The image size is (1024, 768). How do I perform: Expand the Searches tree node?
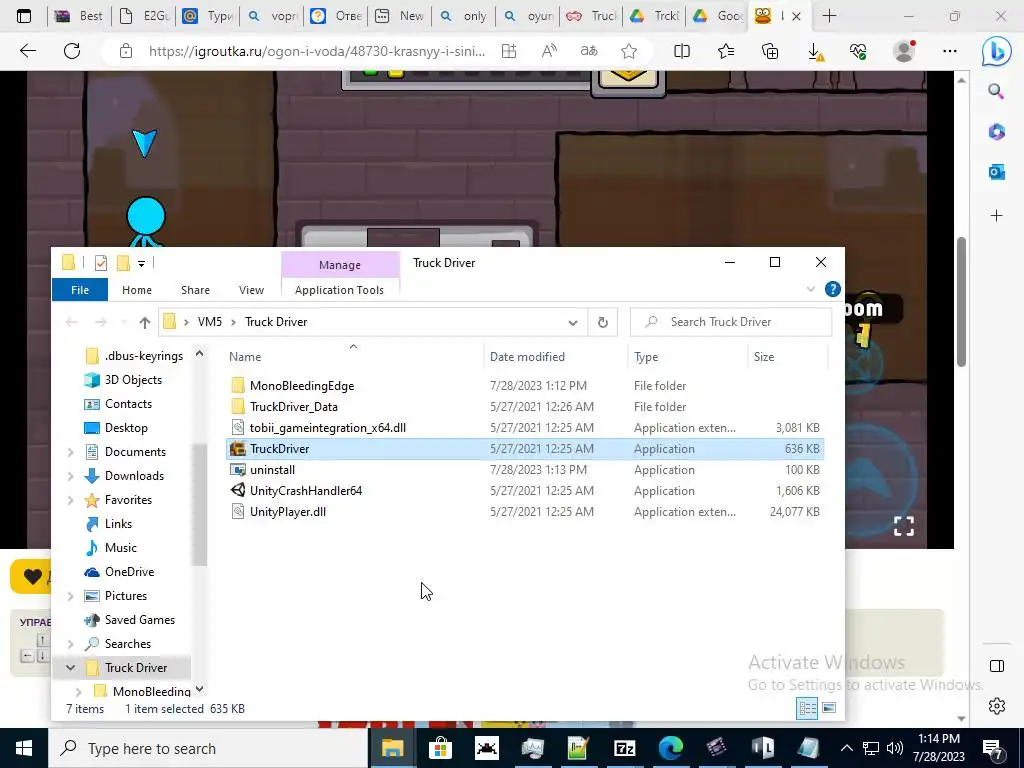(71, 644)
